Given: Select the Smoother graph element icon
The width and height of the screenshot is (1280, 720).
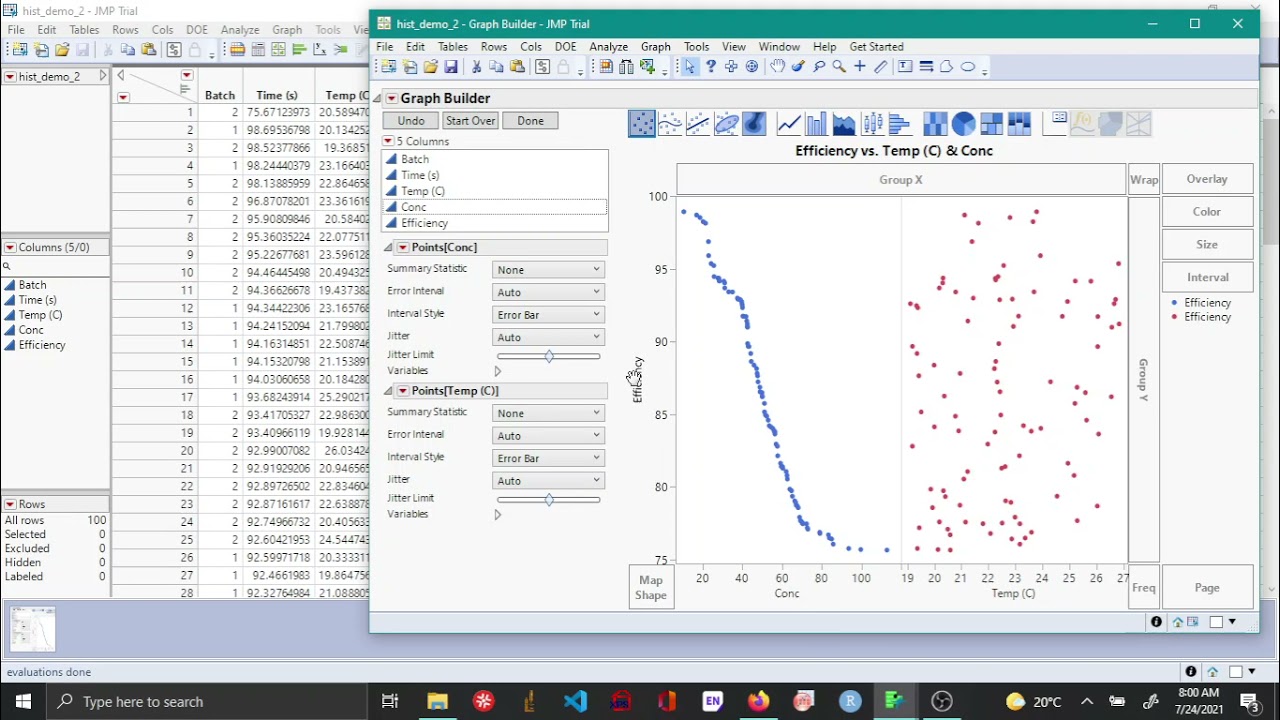Looking at the screenshot, I should pos(670,124).
